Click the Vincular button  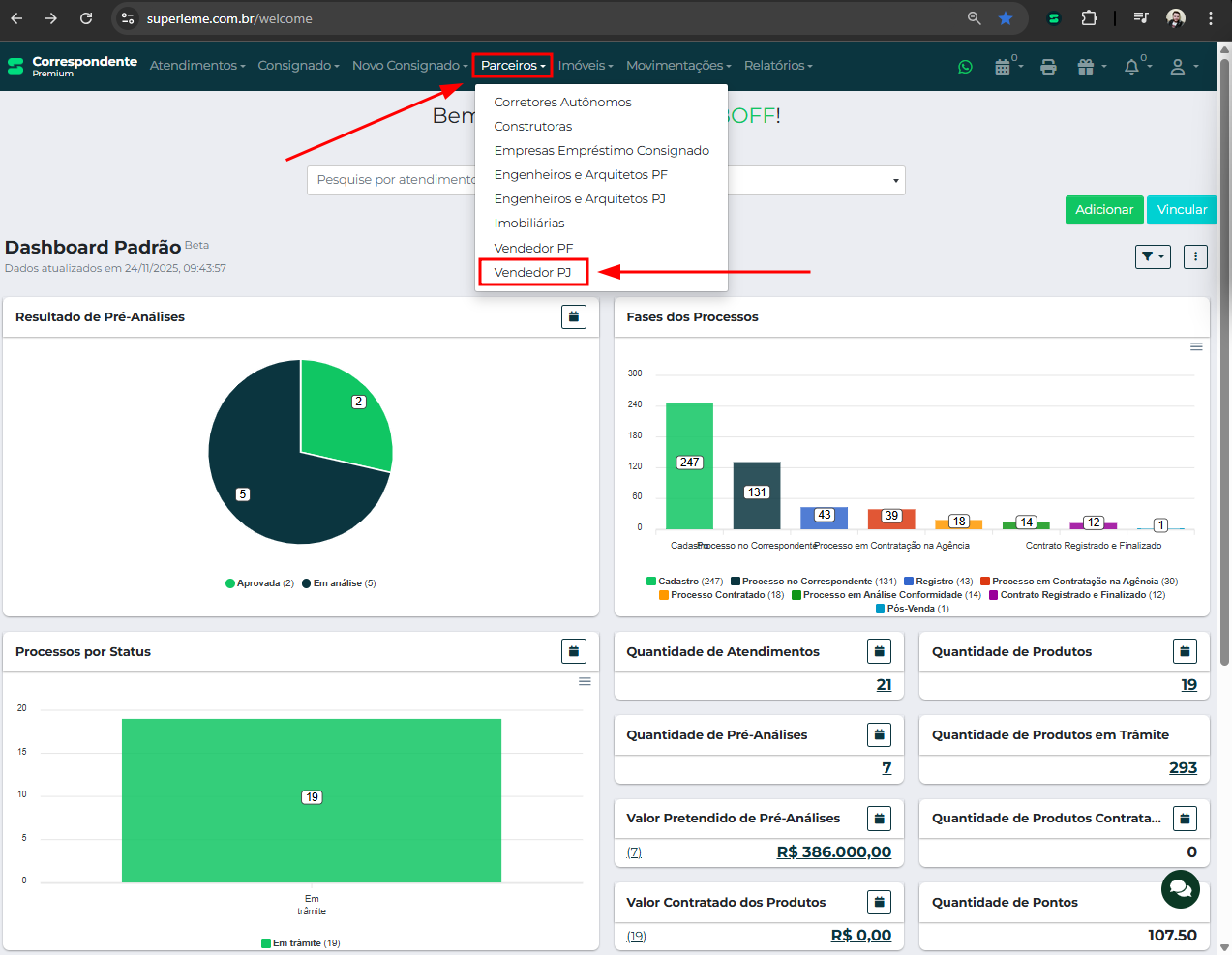[x=1182, y=210]
